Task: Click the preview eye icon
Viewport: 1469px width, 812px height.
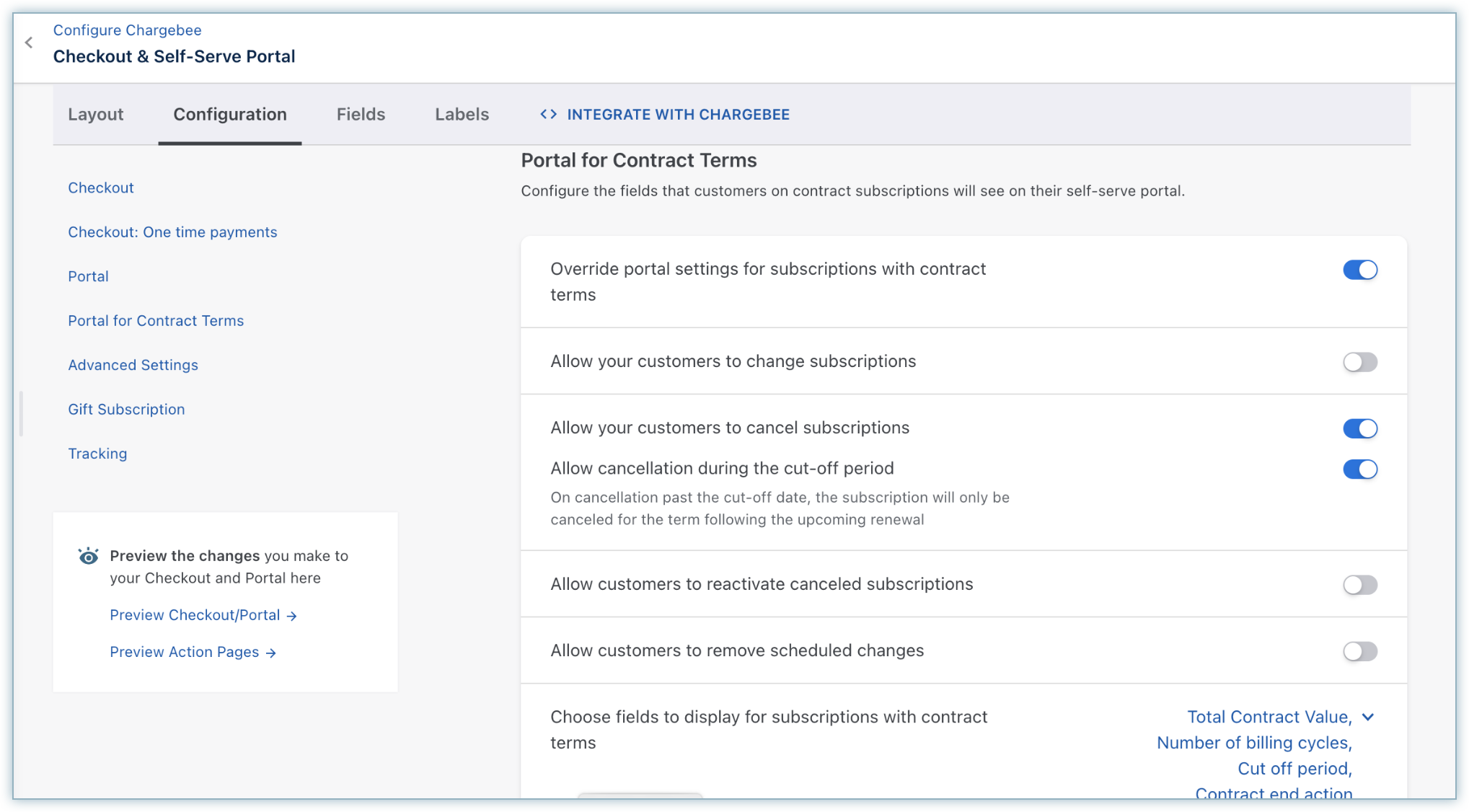Action: 88,556
